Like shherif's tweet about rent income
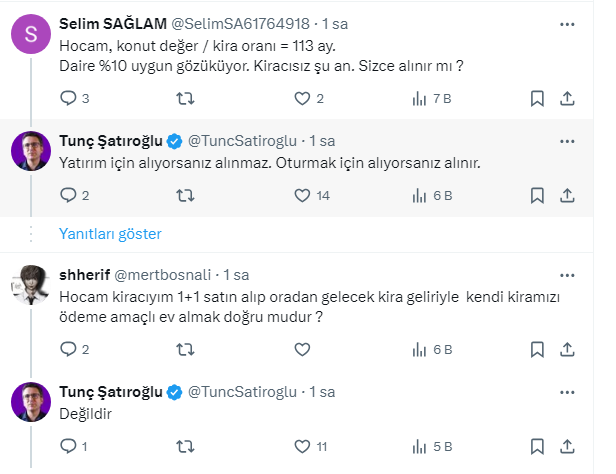 (x=303, y=349)
